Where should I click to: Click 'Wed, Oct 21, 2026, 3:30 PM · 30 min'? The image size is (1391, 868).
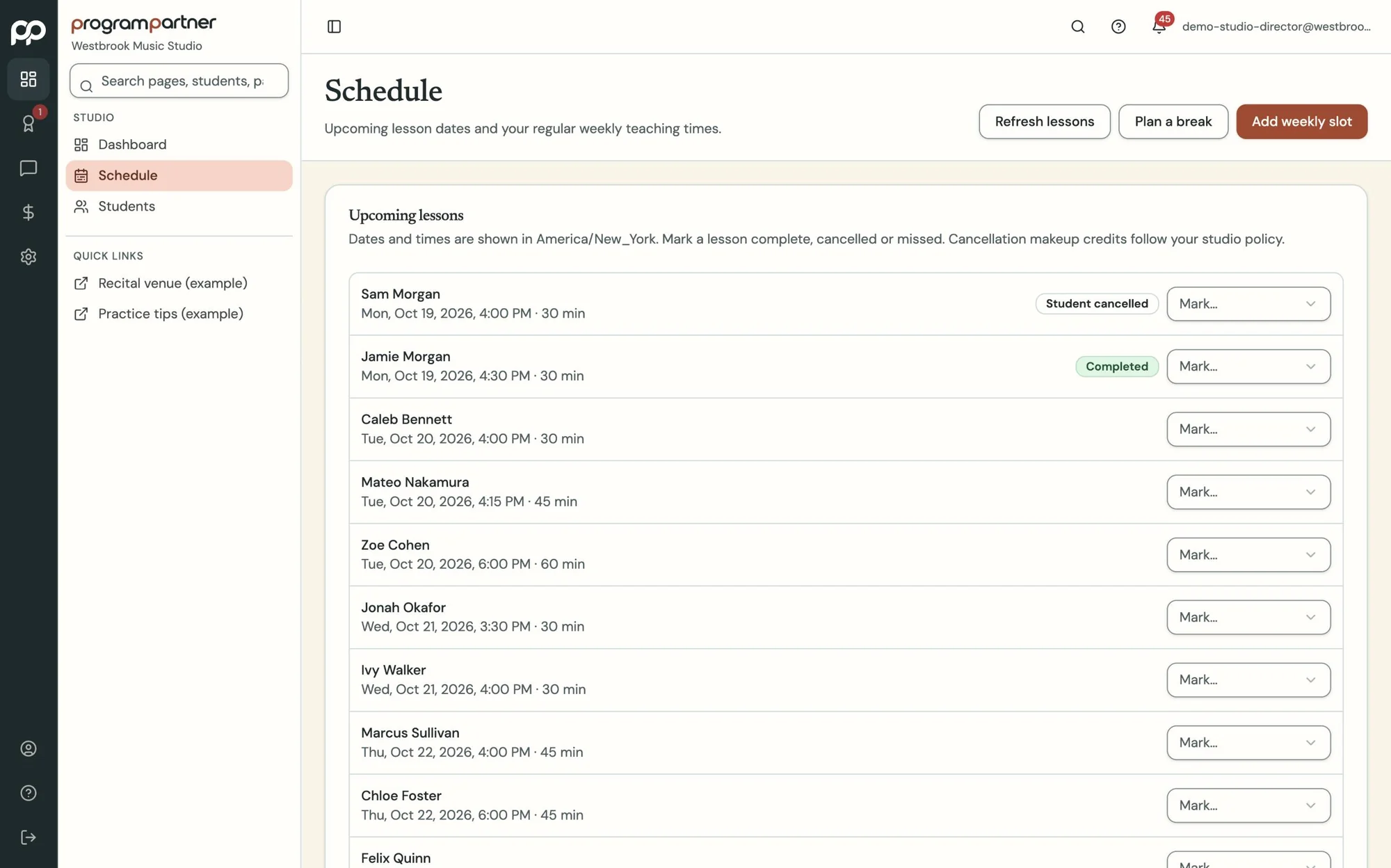coord(473,627)
